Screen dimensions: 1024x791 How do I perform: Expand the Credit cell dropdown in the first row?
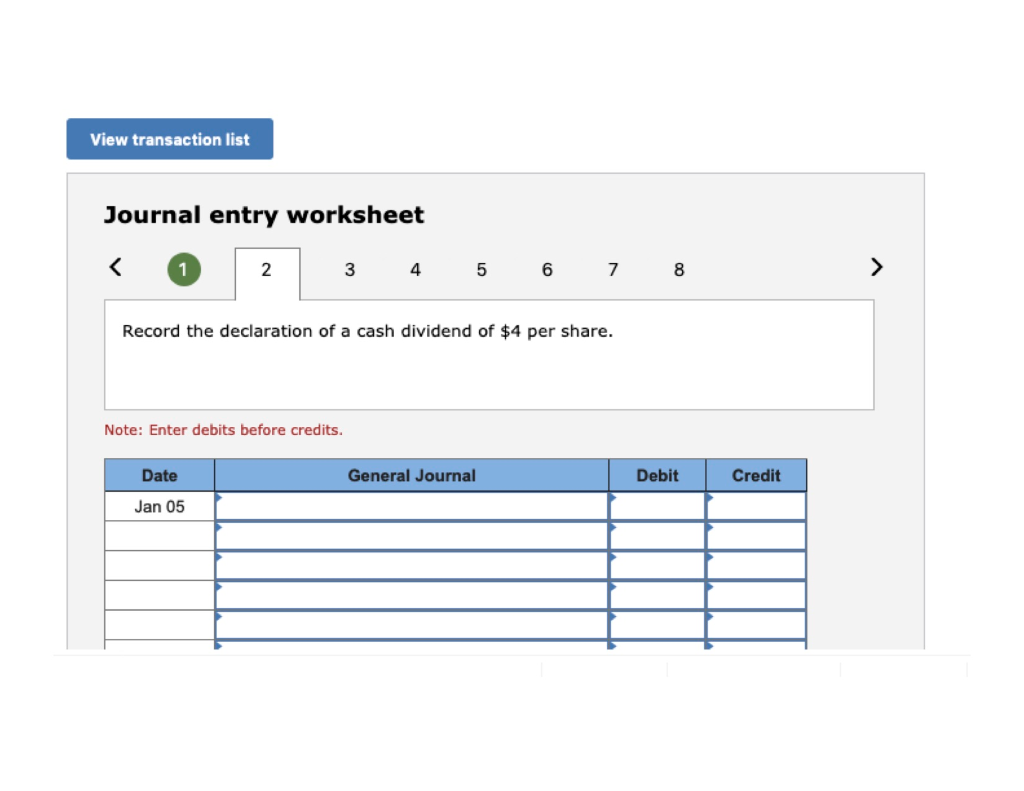[709, 496]
